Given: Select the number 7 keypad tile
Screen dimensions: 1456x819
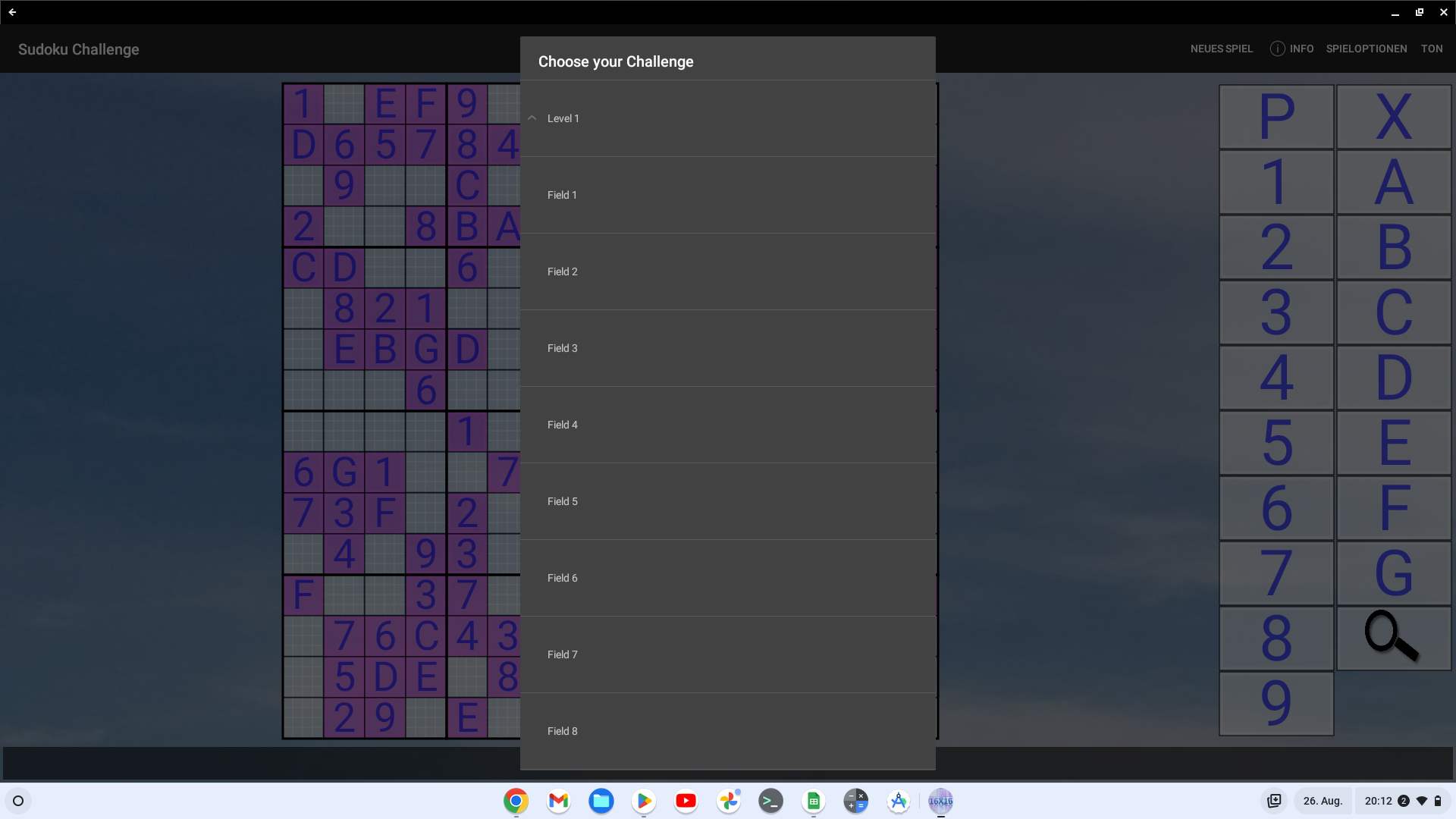Looking at the screenshot, I should pyautogui.click(x=1276, y=573).
